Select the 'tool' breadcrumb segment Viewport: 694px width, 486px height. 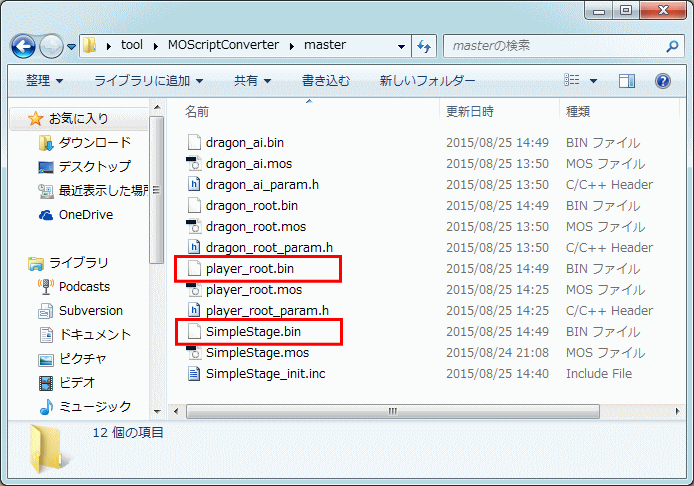pyautogui.click(x=132, y=45)
